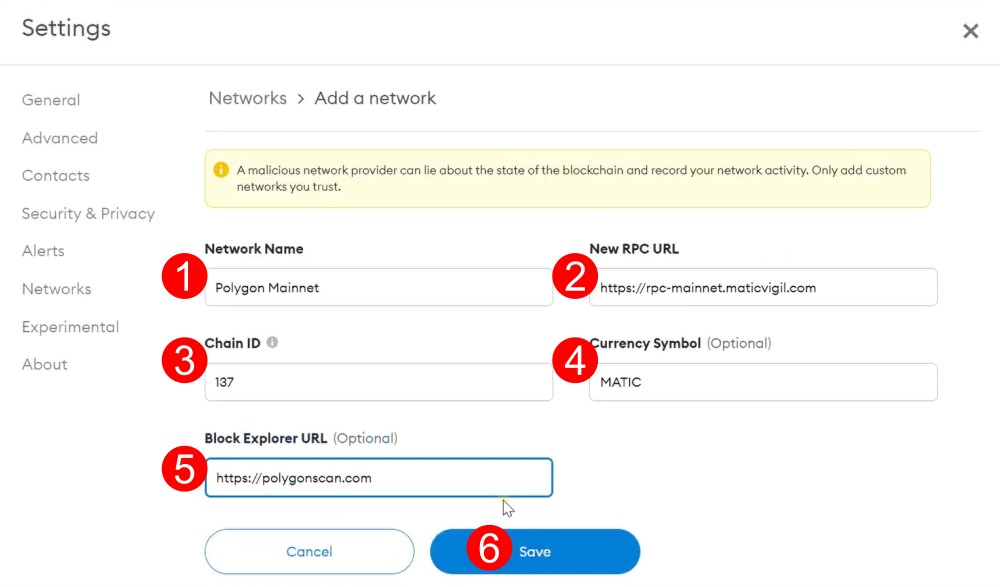Click the red step 2 badge
The width and height of the screenshot is (1000, 587).
click(x=574, y=277)
